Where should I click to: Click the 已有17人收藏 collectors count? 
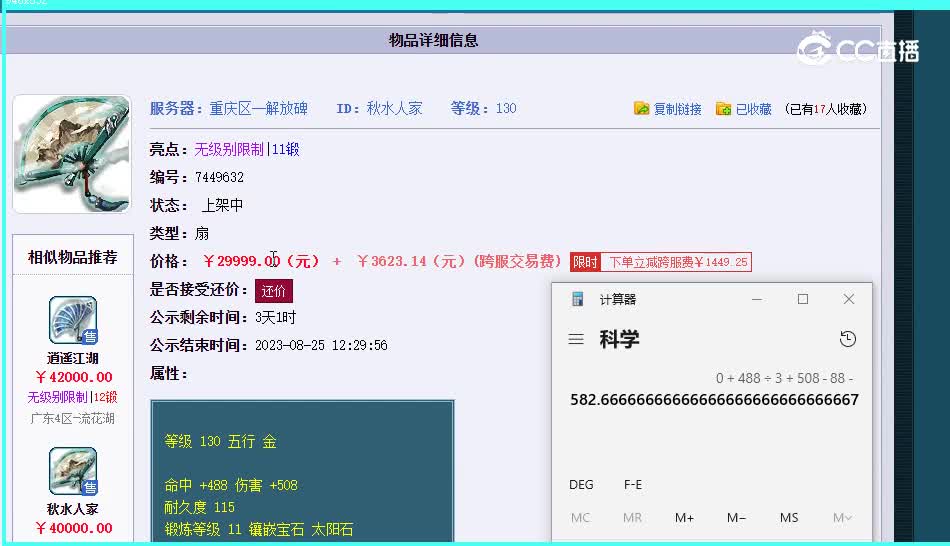[x=826, y=109]
